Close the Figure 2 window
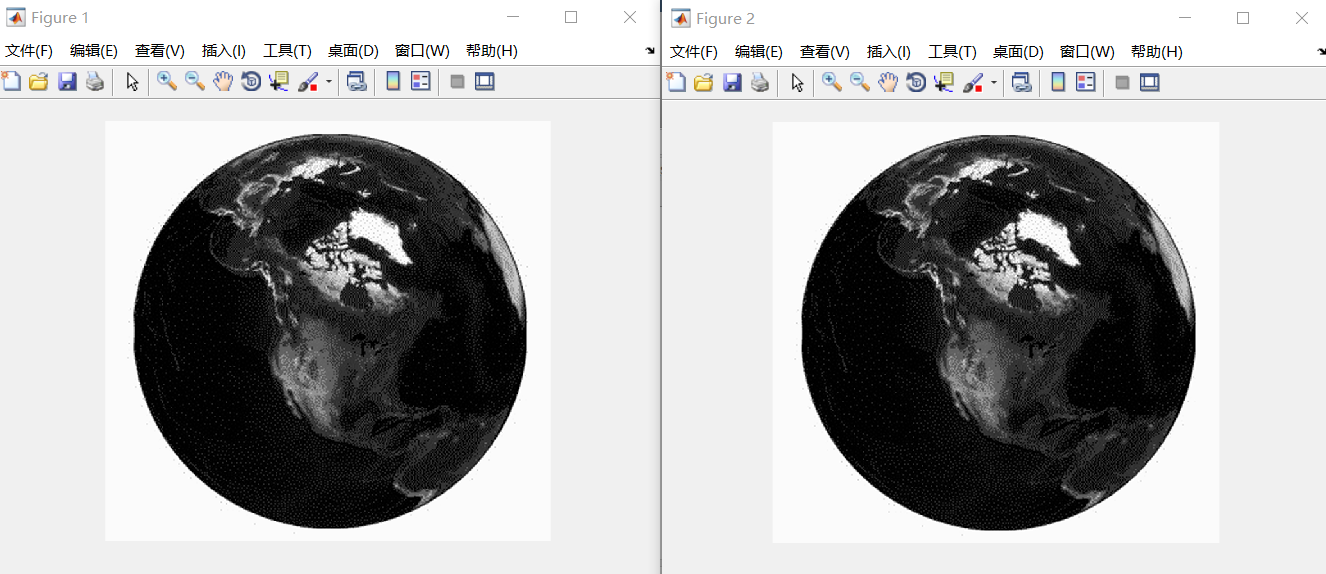 [1302, 17]
